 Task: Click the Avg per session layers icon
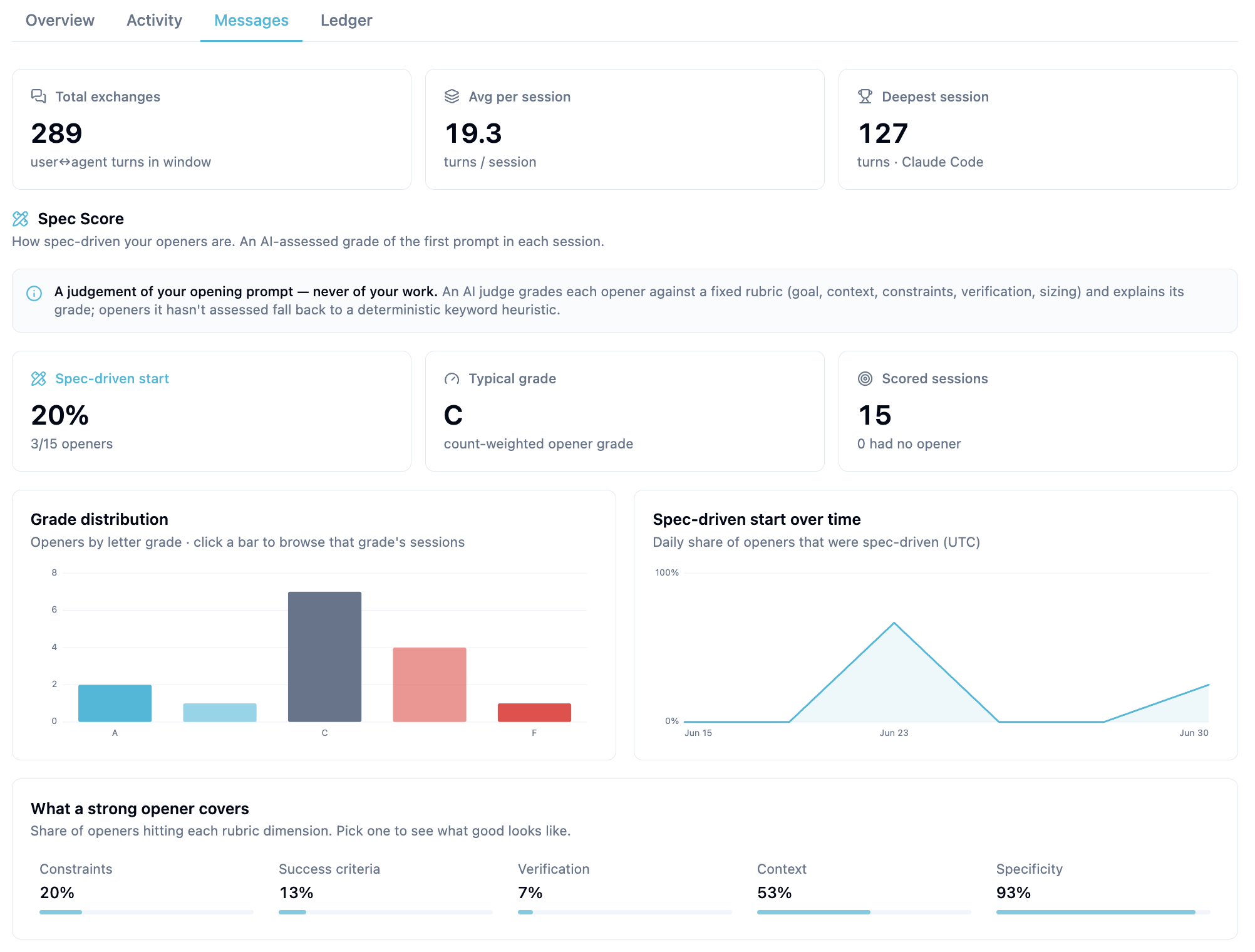(x=452, y=96)
